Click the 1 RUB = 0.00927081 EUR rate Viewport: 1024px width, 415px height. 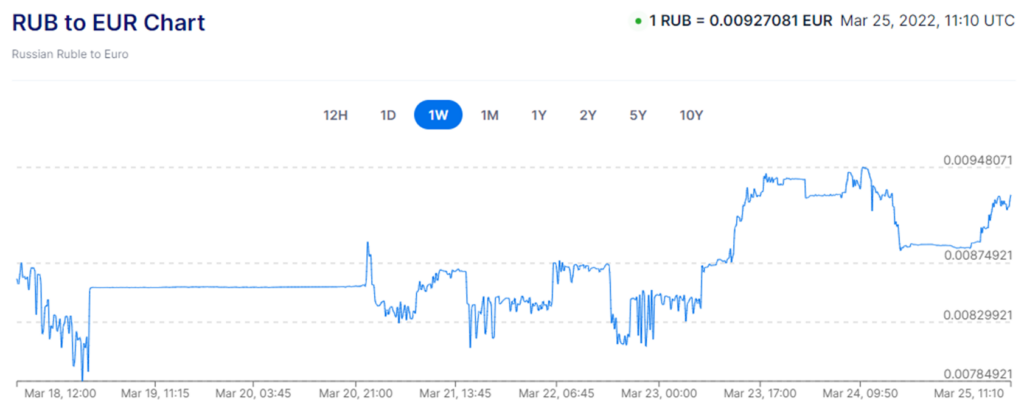741,21
